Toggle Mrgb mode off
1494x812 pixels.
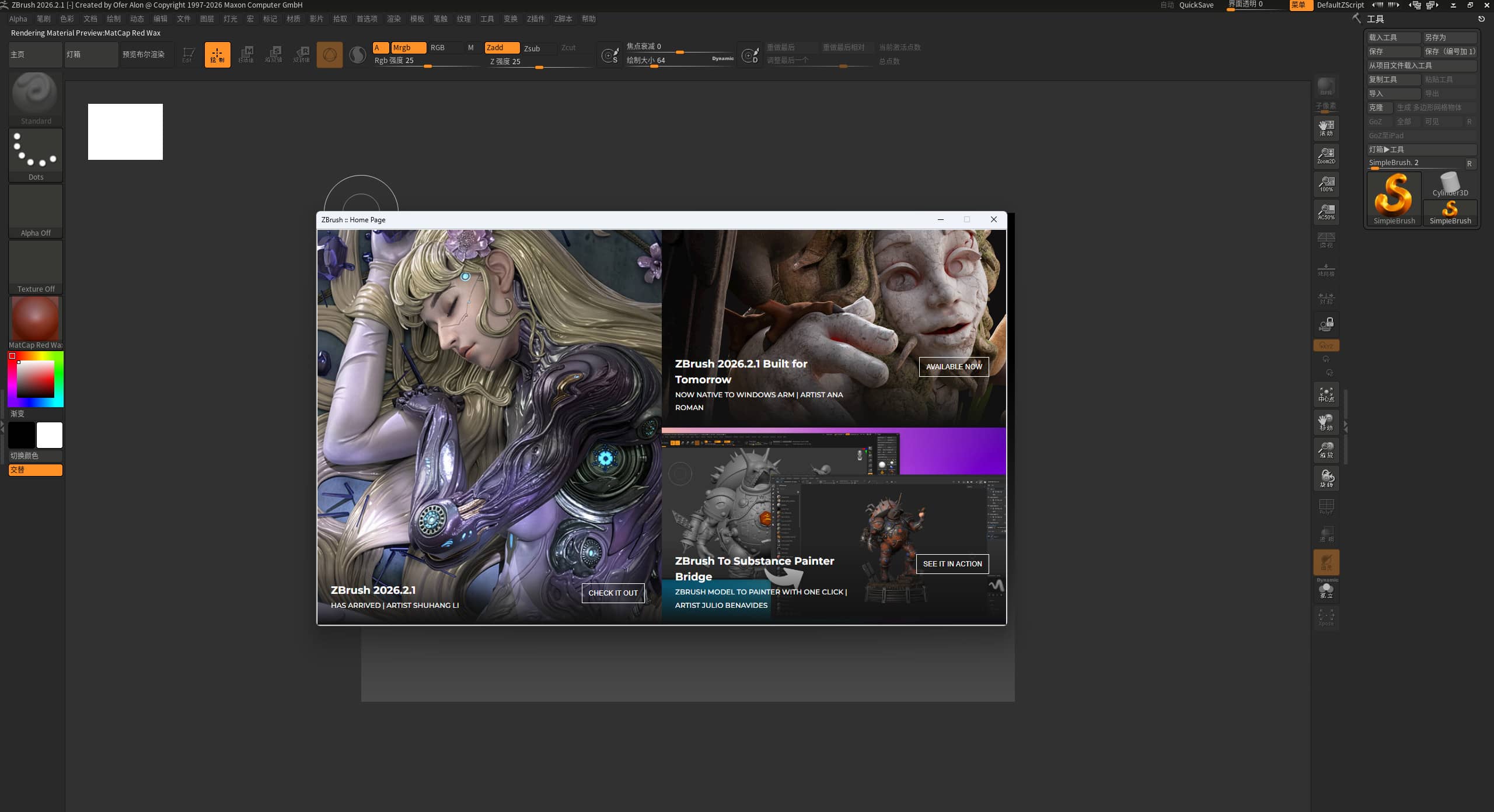click(408, 48)
